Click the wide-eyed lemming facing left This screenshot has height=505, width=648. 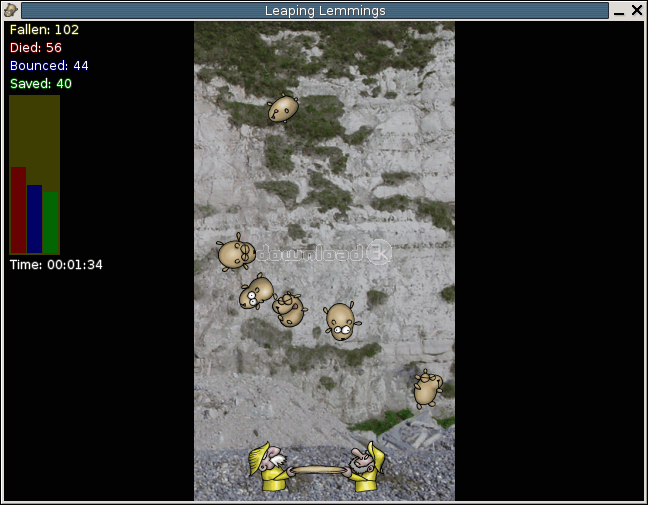pyautogui.click(x=256, y=291)
